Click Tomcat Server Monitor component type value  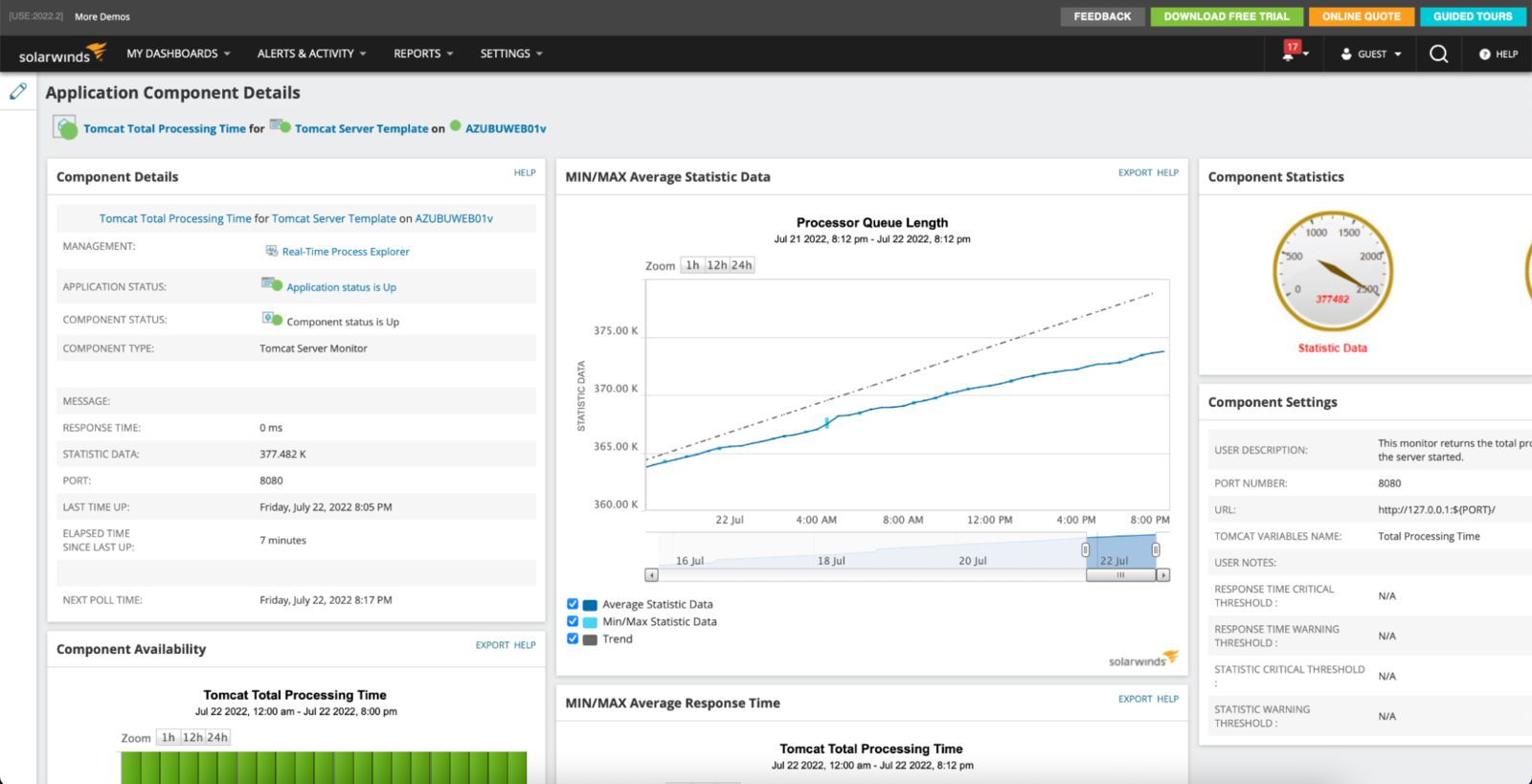tap(313, 348)
